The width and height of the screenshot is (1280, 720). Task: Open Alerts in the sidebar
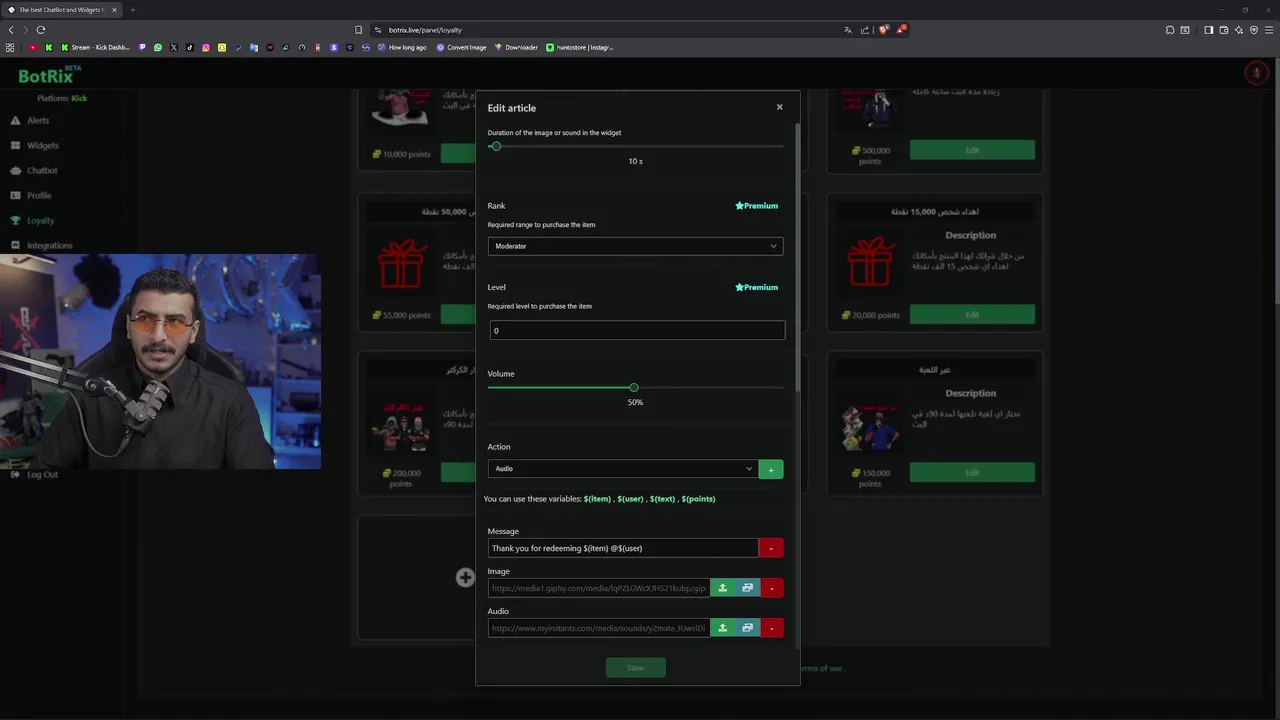coord(30,120)
